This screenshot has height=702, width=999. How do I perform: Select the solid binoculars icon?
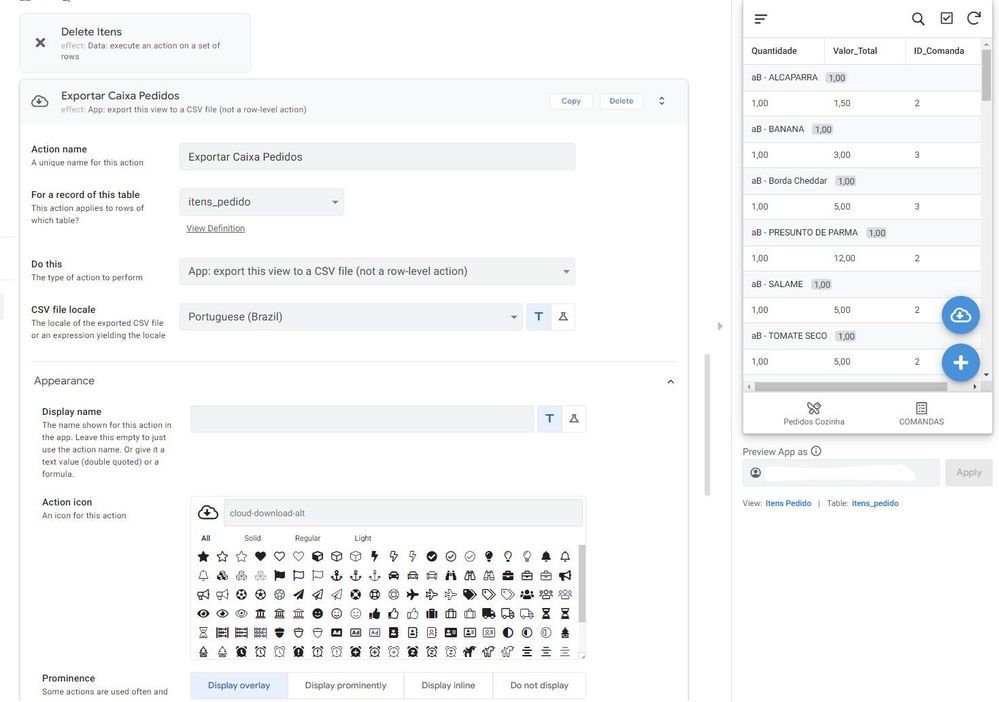[450, 576]
